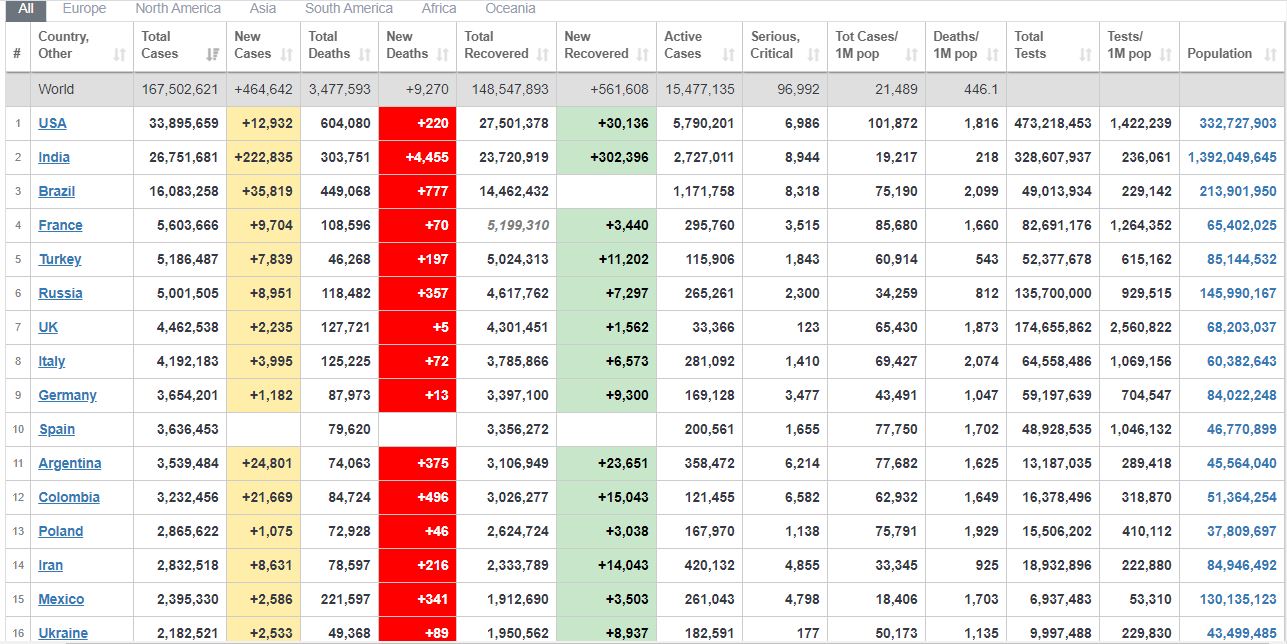The width and height of the screenshot is (1287, 644).
Task: Click the Population column header label
Action: tap(1219, 54)
